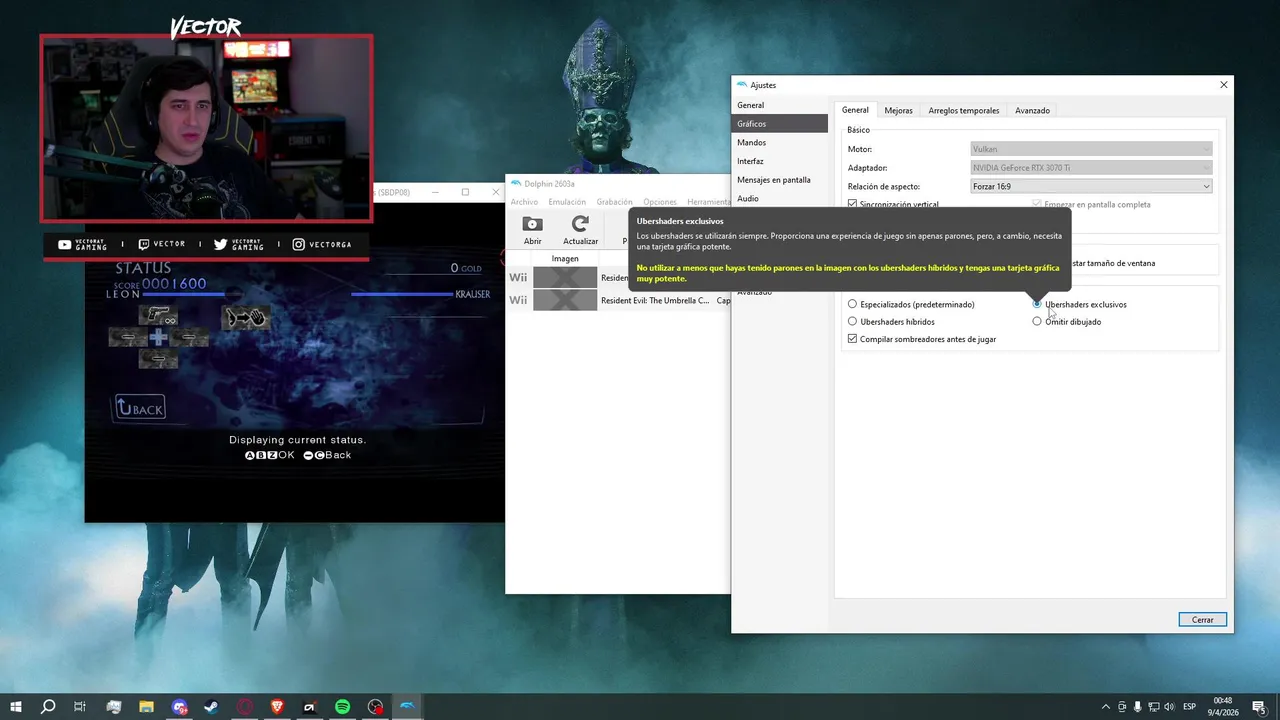1280x720 pixels.
Task: Click the microphone tray icon
Action: [x=1137, y=707]
